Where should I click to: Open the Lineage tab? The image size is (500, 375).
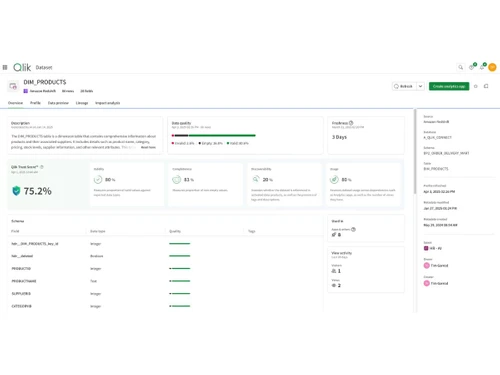pyautogui.click(x=82, y=103)
